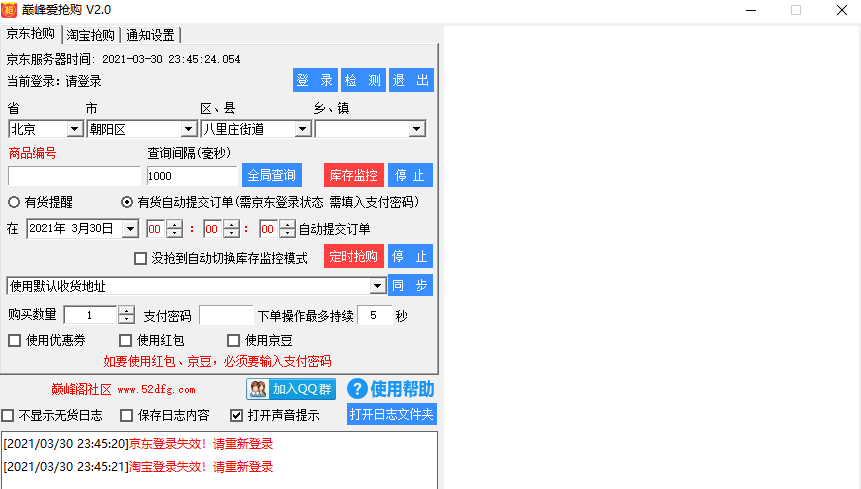Decrease the seconds spinner value

tap(287, 233)
